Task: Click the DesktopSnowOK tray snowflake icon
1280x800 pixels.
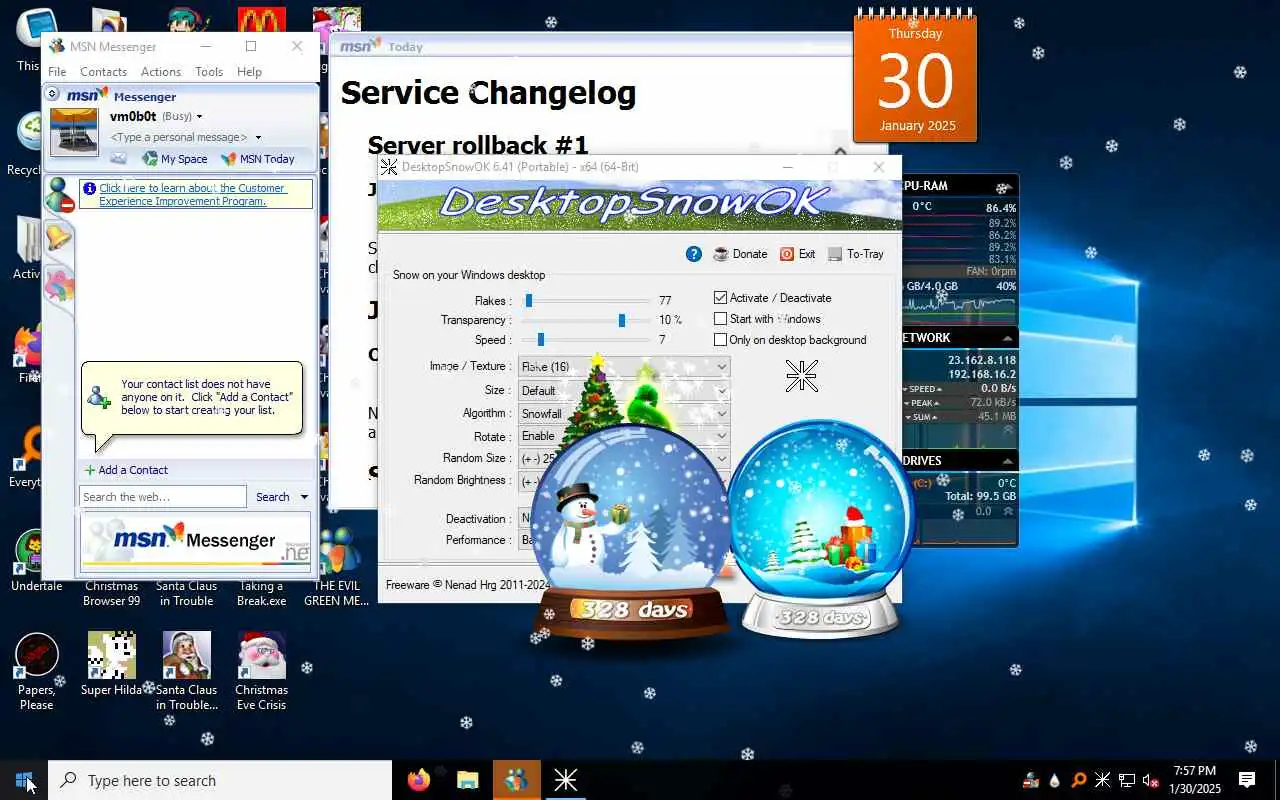Action: coord(1102,780)
